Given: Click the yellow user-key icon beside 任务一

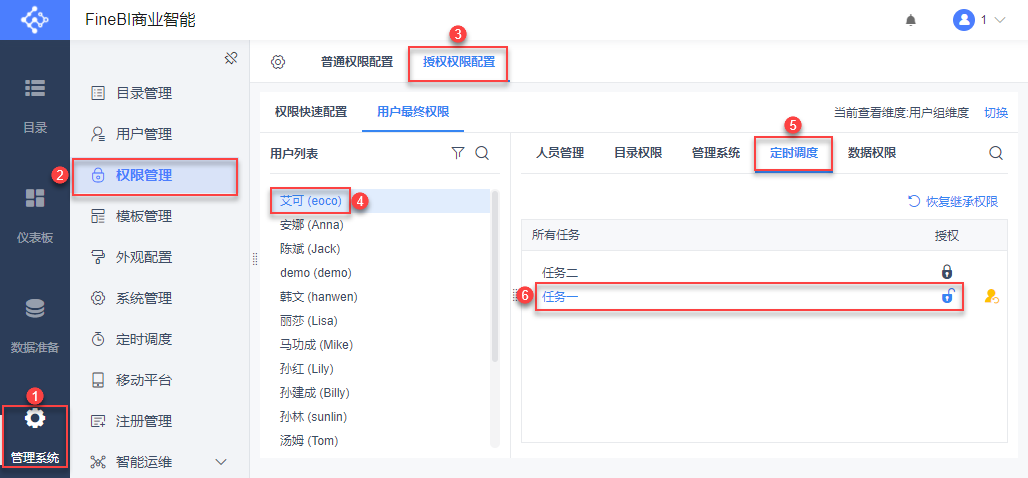Looking at the screenshot, I should 991,296.
